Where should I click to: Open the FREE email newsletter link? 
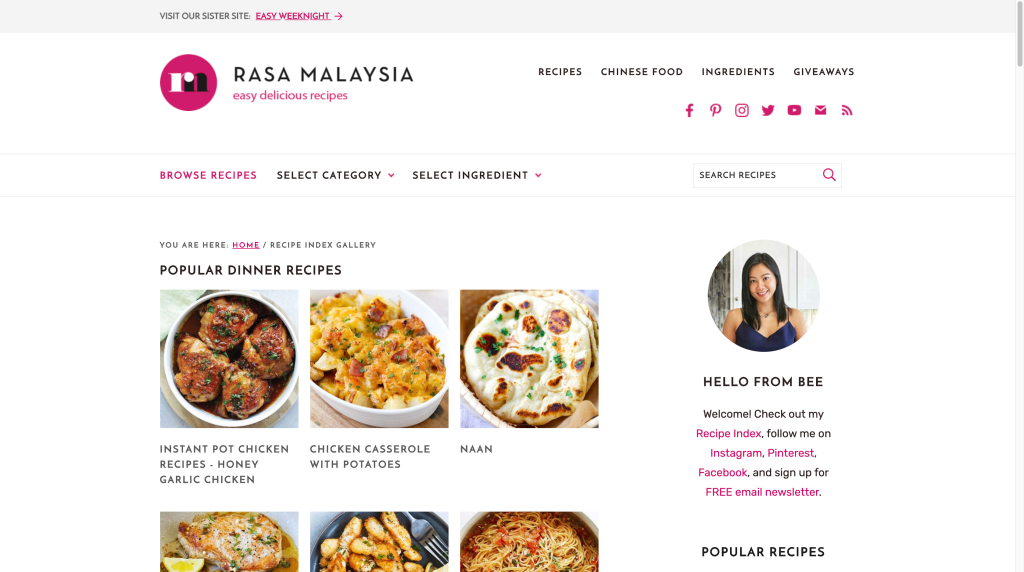pos(762,492)
